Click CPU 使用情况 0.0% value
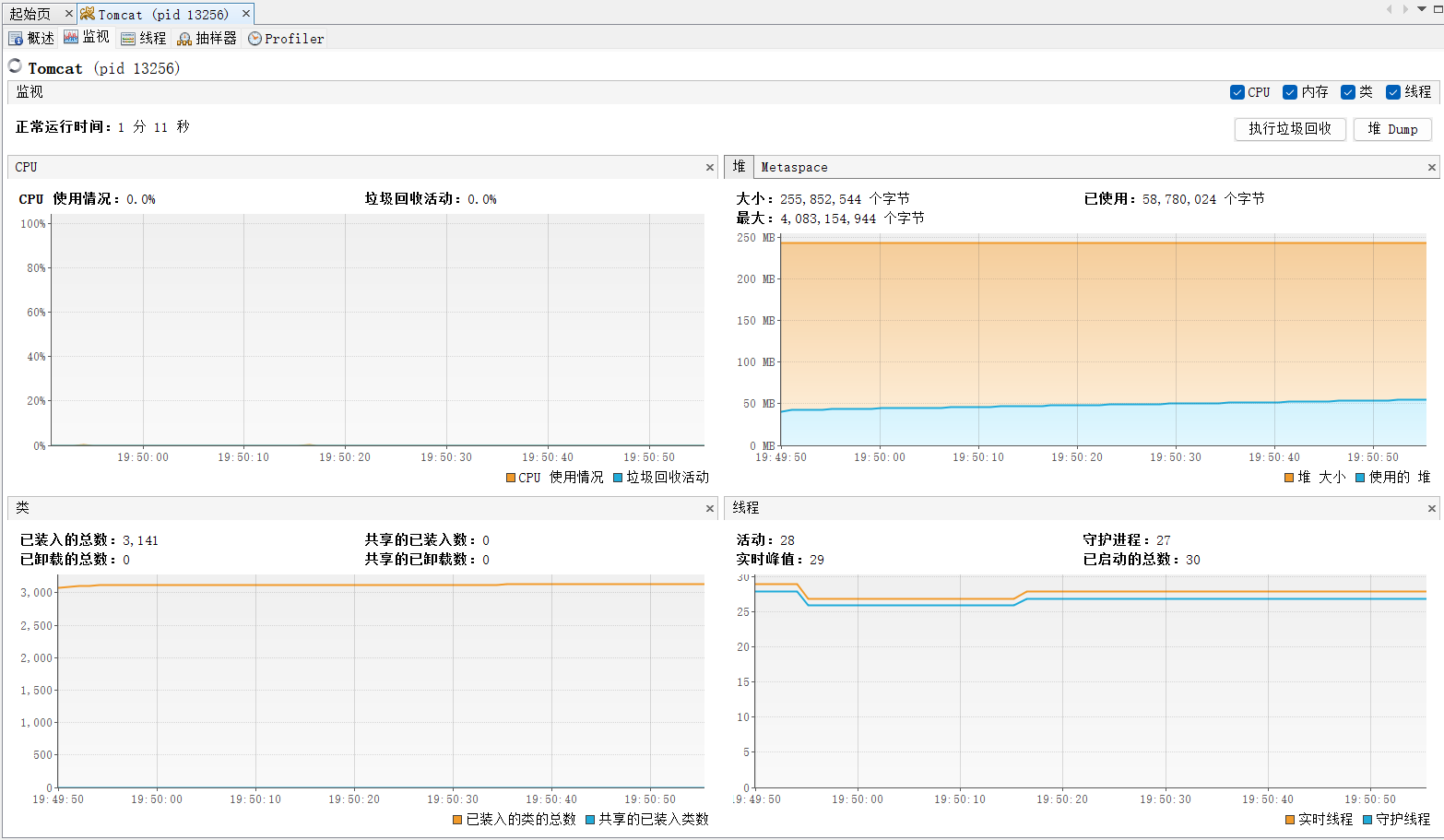Screen dimensions: 1444x840 (141, 199)
